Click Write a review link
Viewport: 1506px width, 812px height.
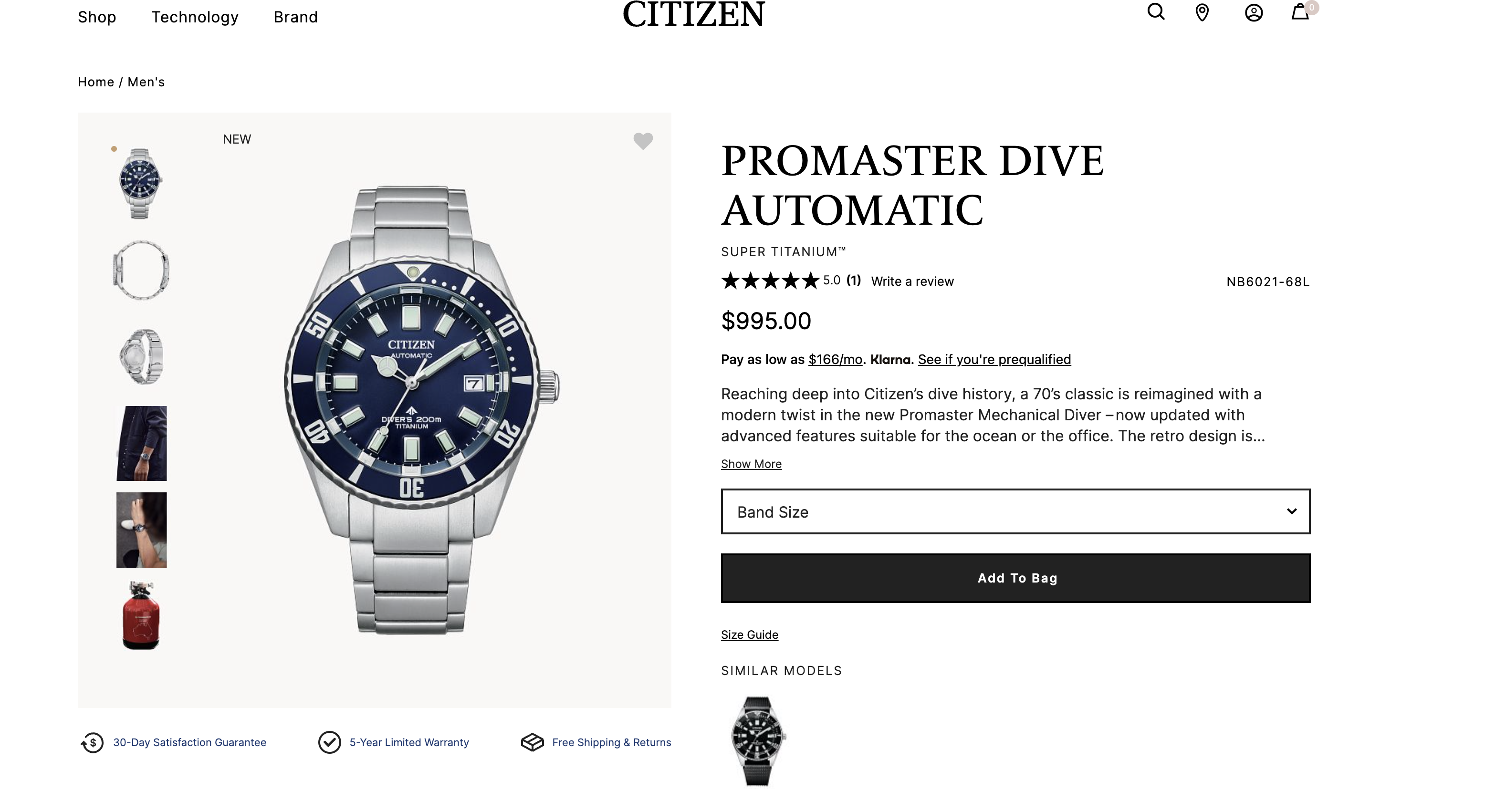point(912,282)
